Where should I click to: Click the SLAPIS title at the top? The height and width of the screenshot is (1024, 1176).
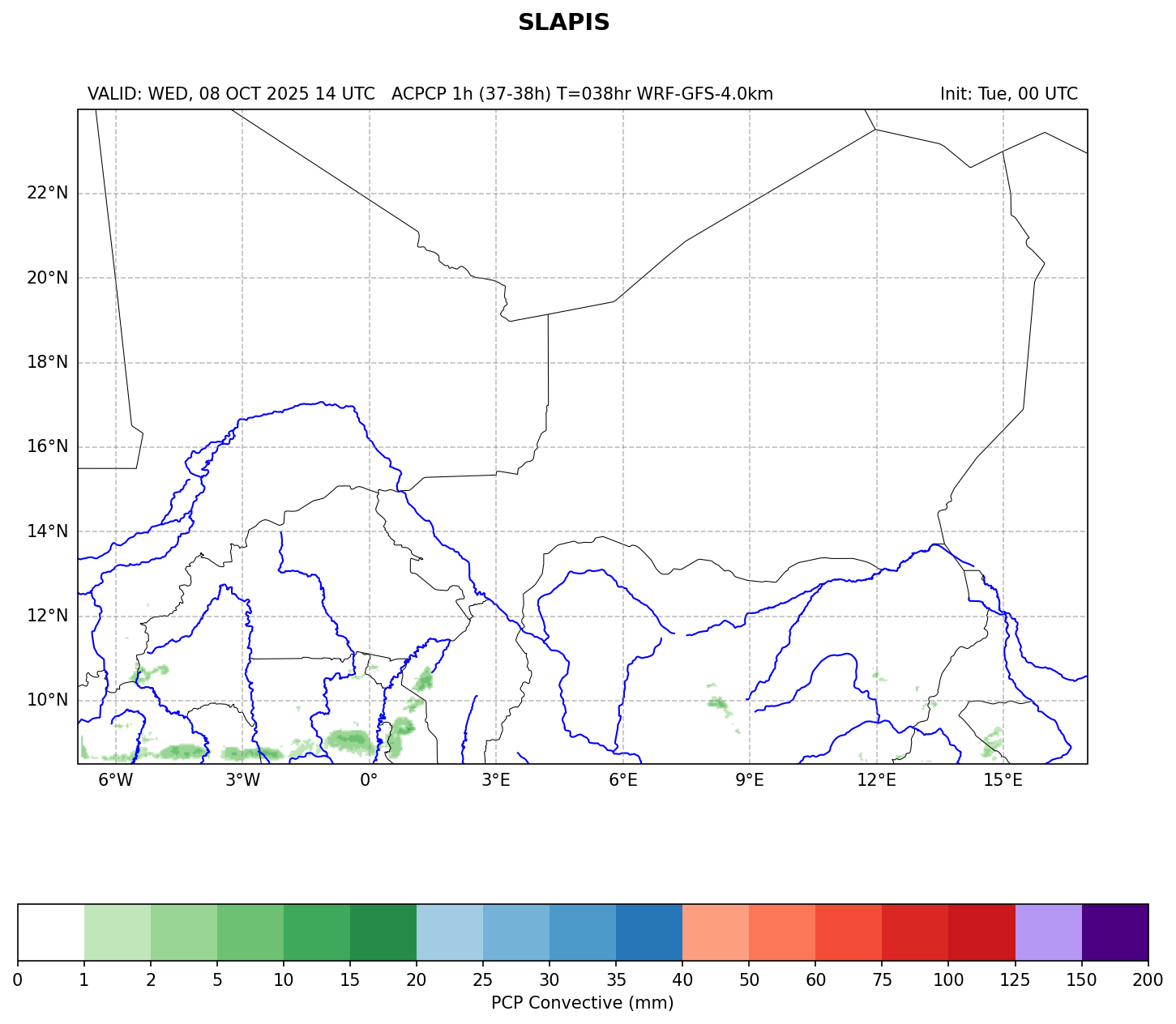tap(563, 23)
